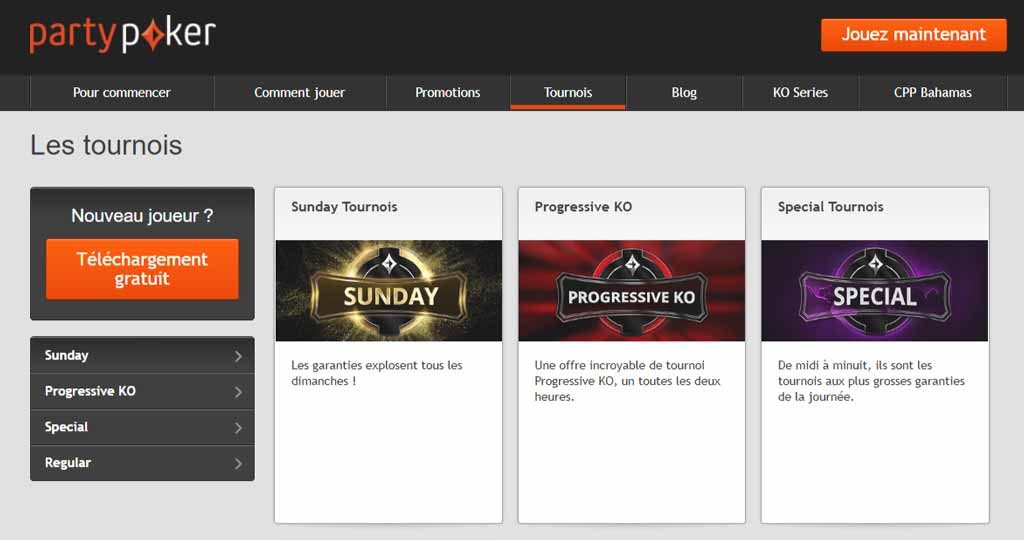Click the chevron arrow beside Progressive KO

tap(238, 392)
